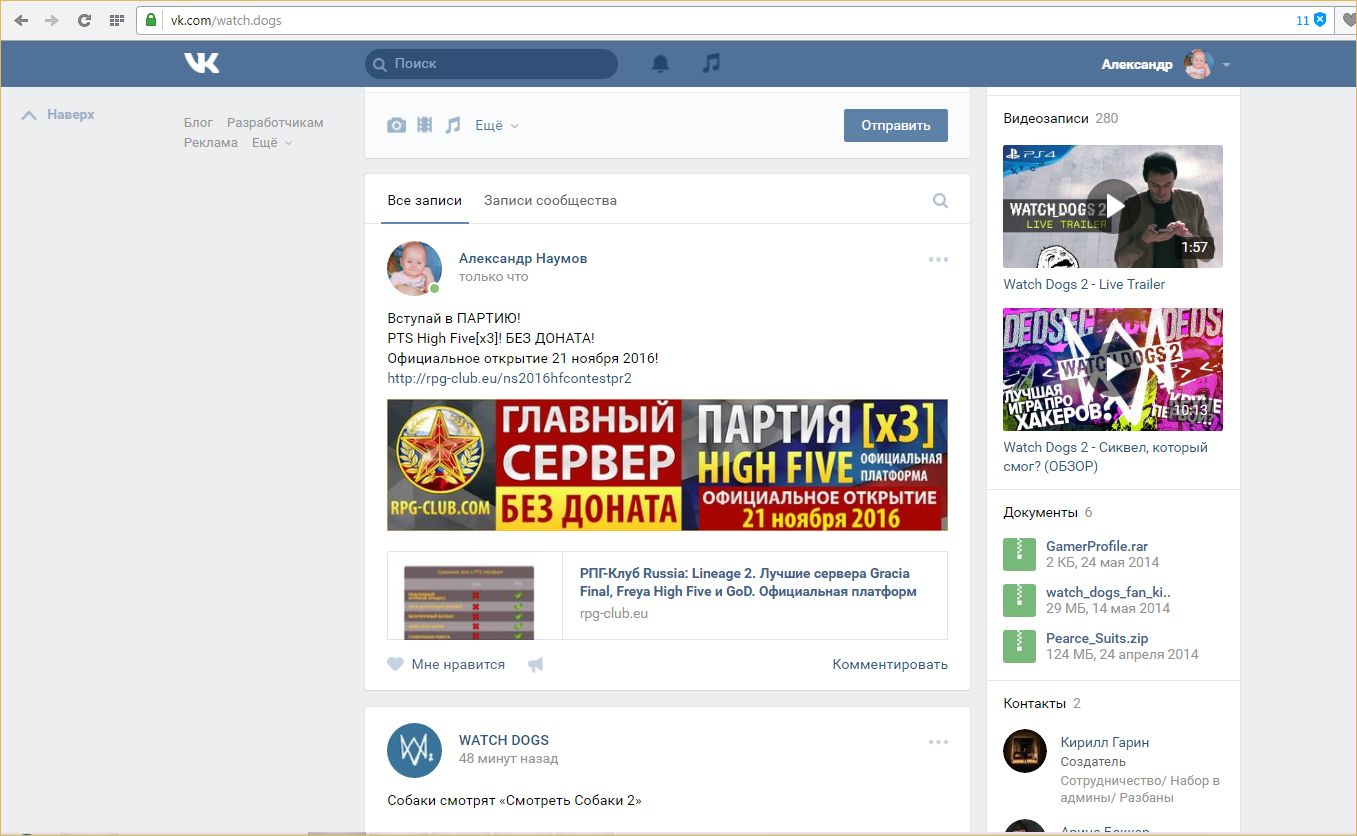Attach a video using the film icon

point(425,125)
